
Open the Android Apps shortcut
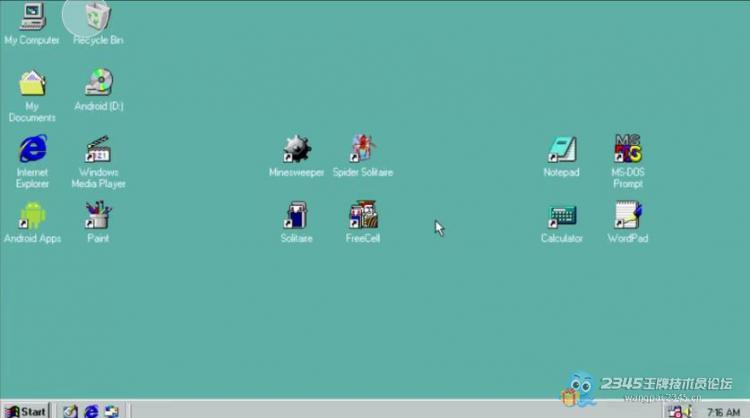pos(33,215)
